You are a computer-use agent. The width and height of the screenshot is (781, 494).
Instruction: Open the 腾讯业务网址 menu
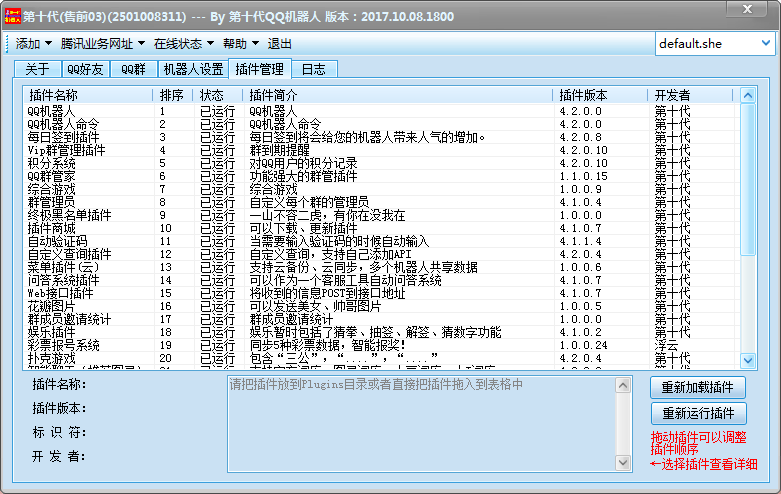tap(103, 44)
